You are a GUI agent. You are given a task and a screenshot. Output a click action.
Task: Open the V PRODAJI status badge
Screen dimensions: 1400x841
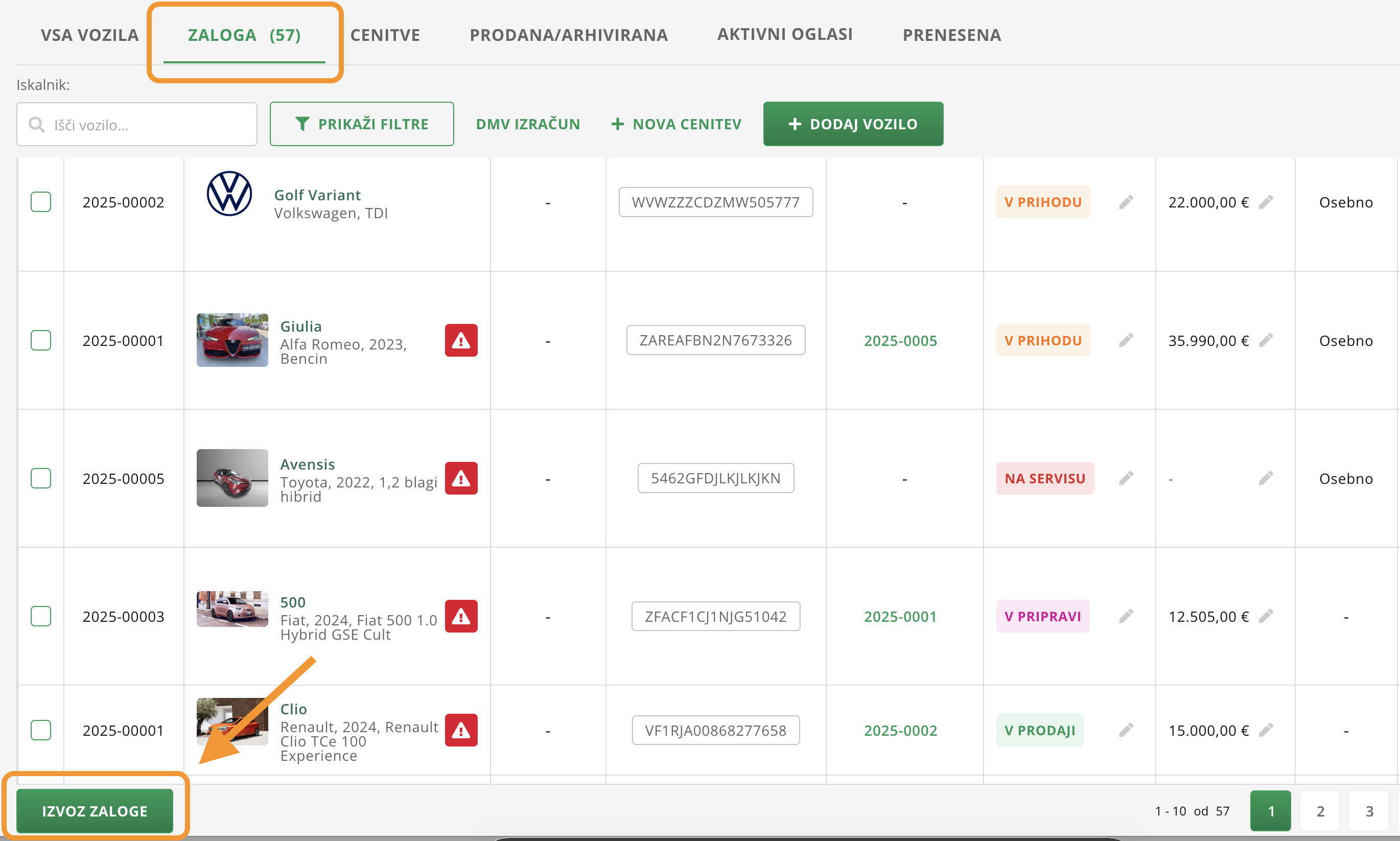[x=1039, y=731]
